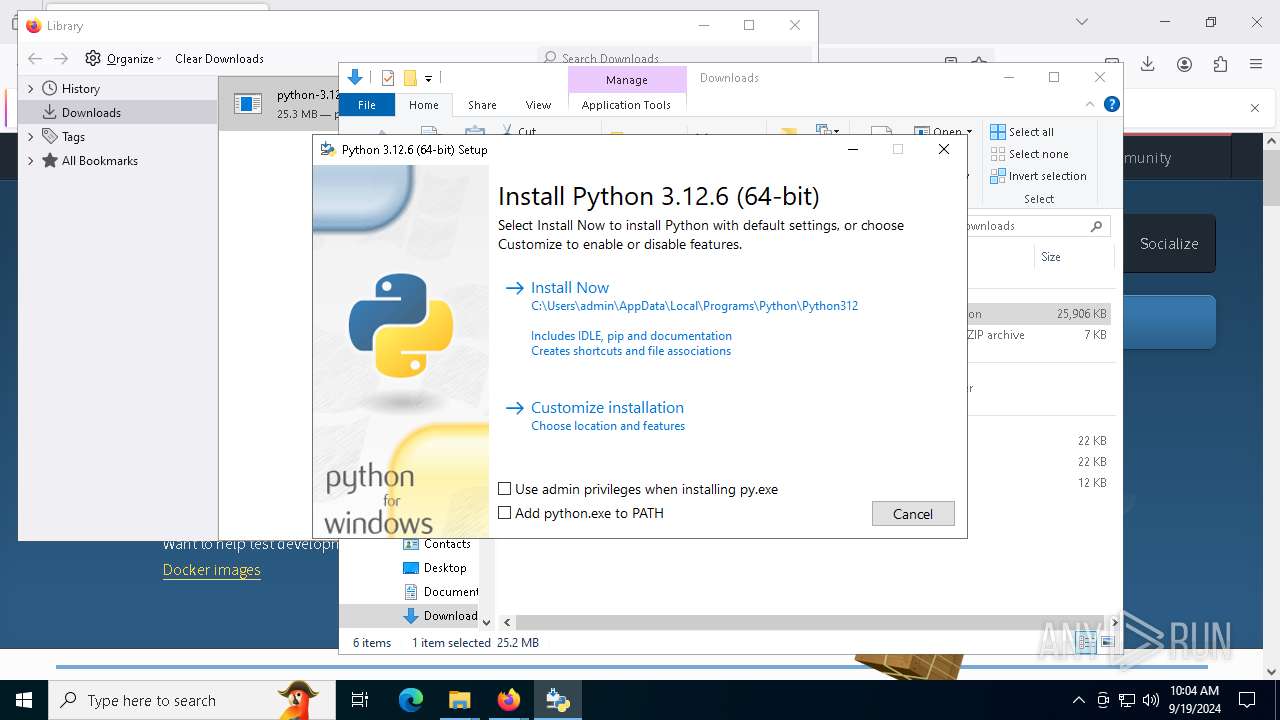1280x720 pixels.
Task: Click taskbar search box
Action: click(x=192, y=700)
